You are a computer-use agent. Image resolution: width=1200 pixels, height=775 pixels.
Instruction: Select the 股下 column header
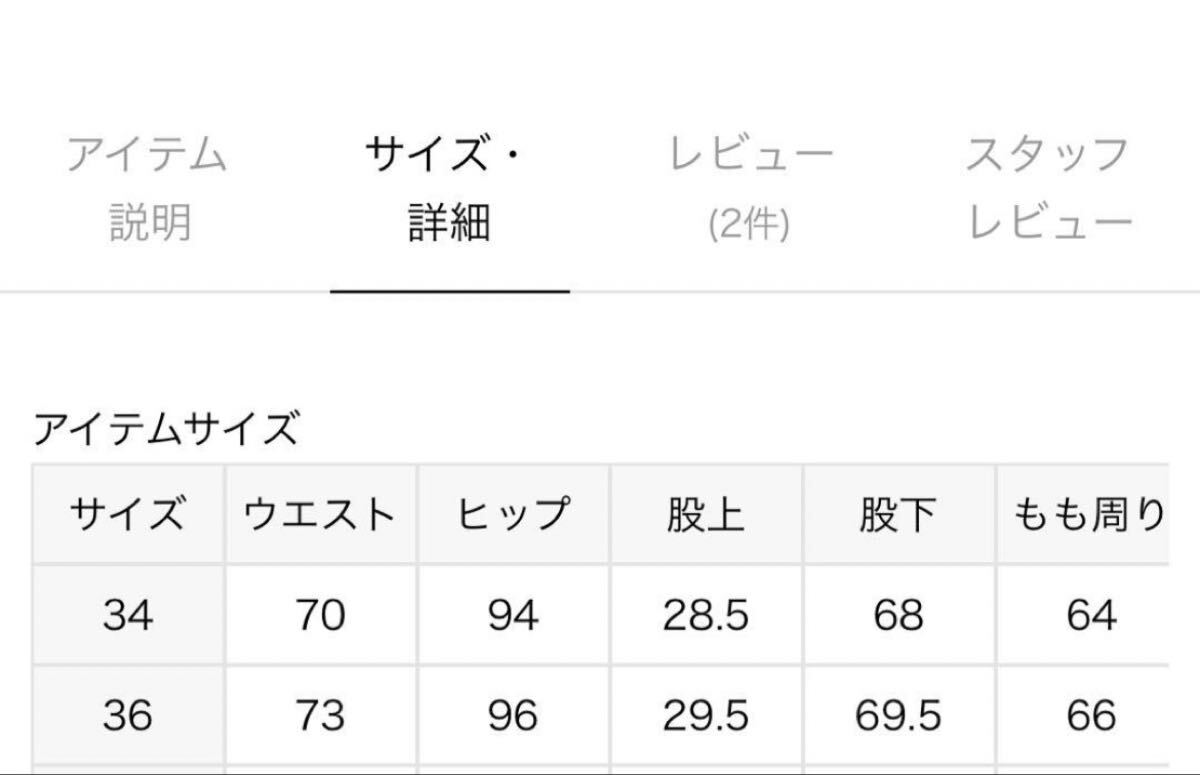coord(897,515)
